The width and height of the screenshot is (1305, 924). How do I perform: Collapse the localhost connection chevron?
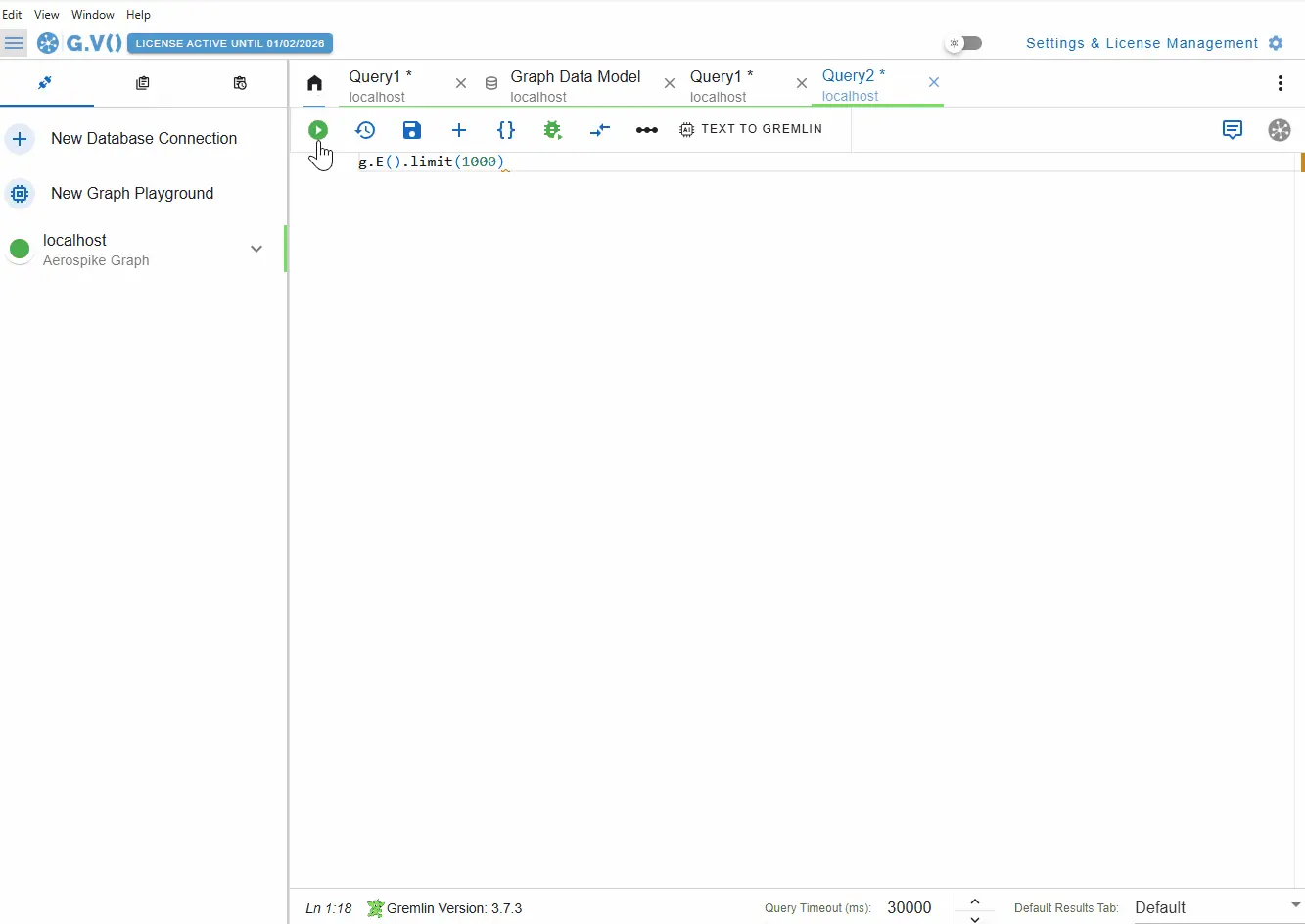point(256,250)
